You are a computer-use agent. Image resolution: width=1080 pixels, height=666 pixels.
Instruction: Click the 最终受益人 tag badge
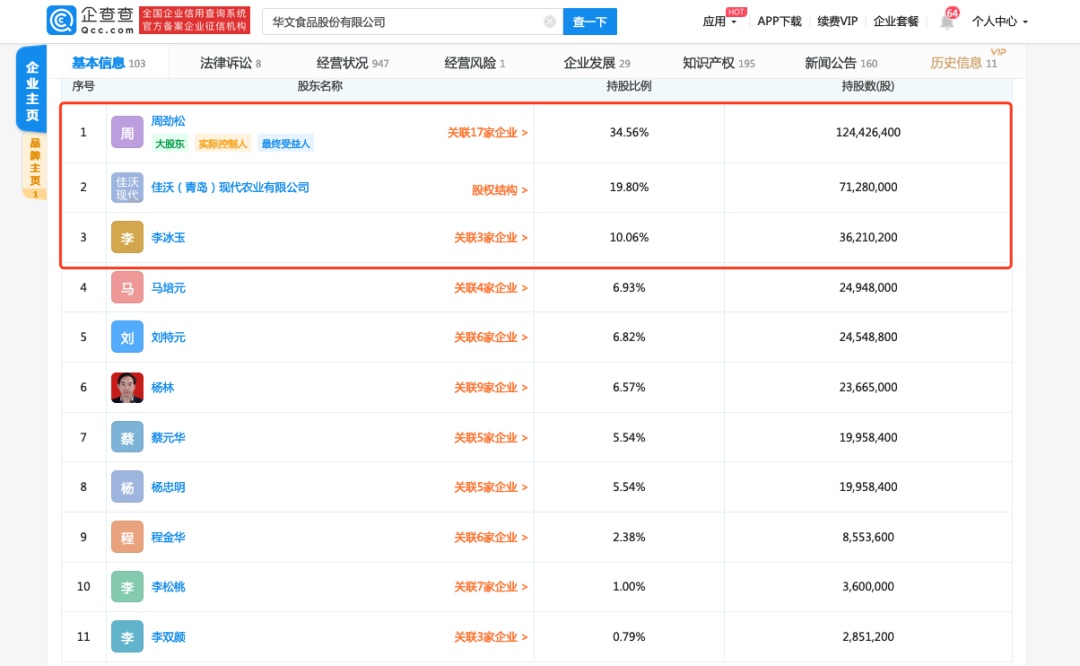[286, 144]
